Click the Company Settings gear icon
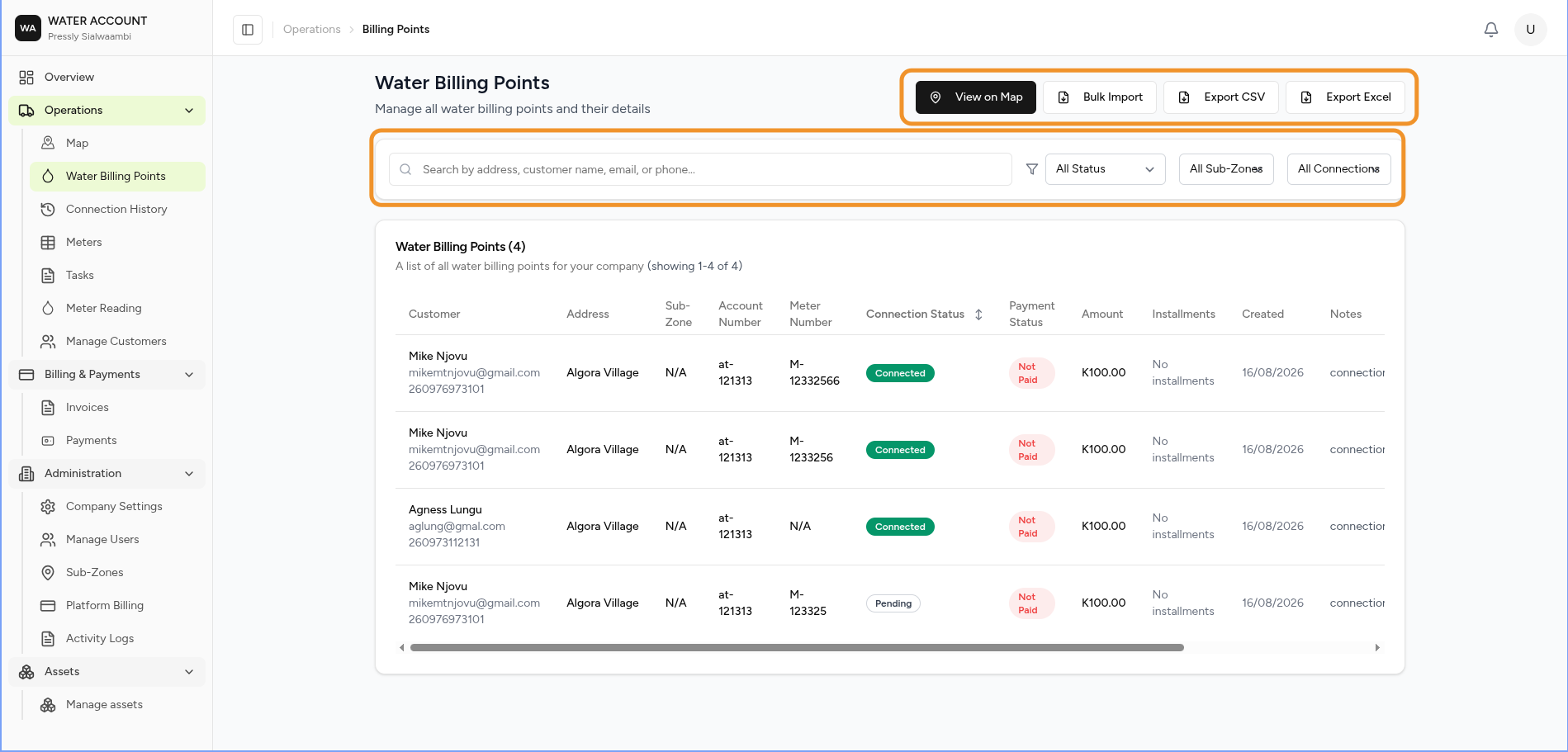Viewport: 1568px width, 752px height. [48, 506]
